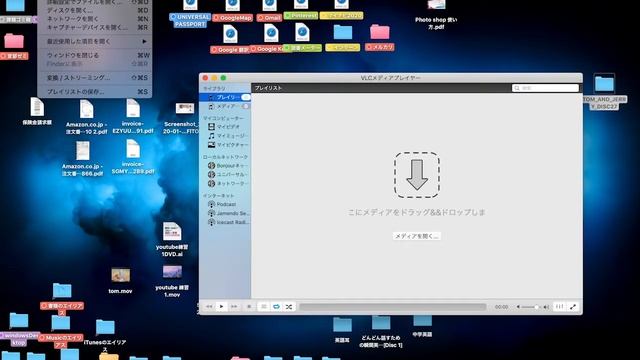
Task: Select メディアライブラリ item in VLC sidebar
Action: 225,106
